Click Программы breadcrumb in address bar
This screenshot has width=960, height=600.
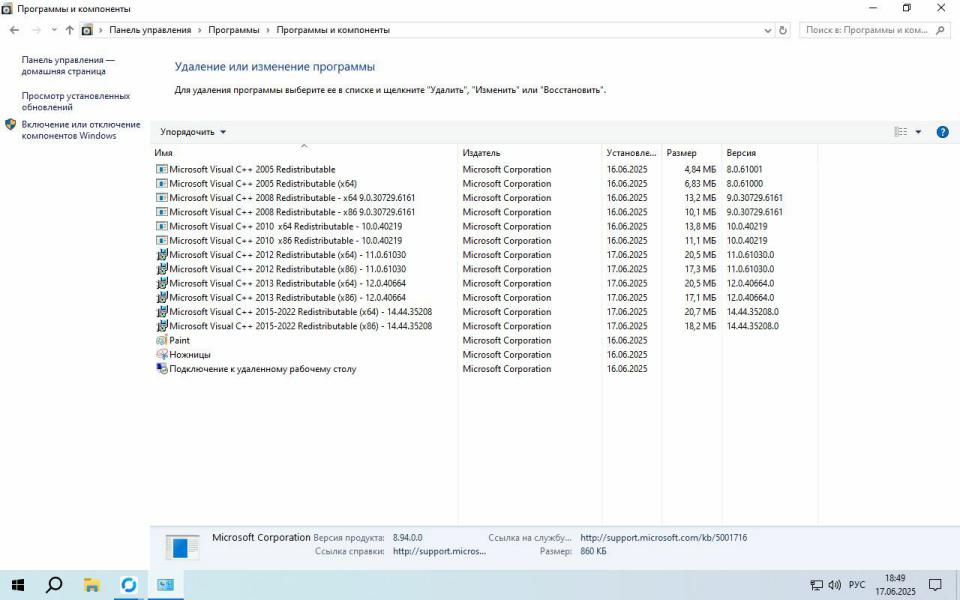(x=234, y=30)
